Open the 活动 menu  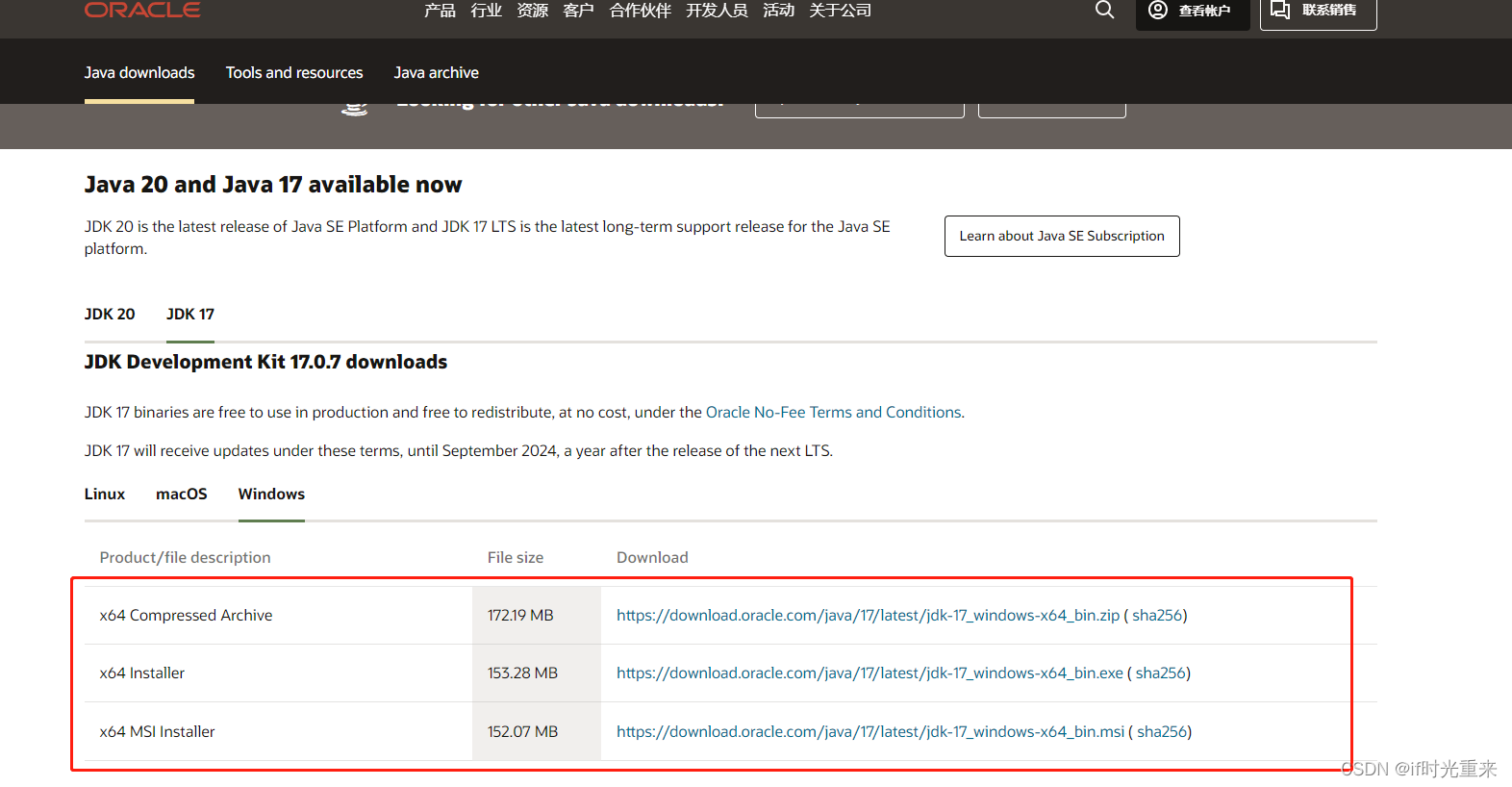tap(778, 11)
